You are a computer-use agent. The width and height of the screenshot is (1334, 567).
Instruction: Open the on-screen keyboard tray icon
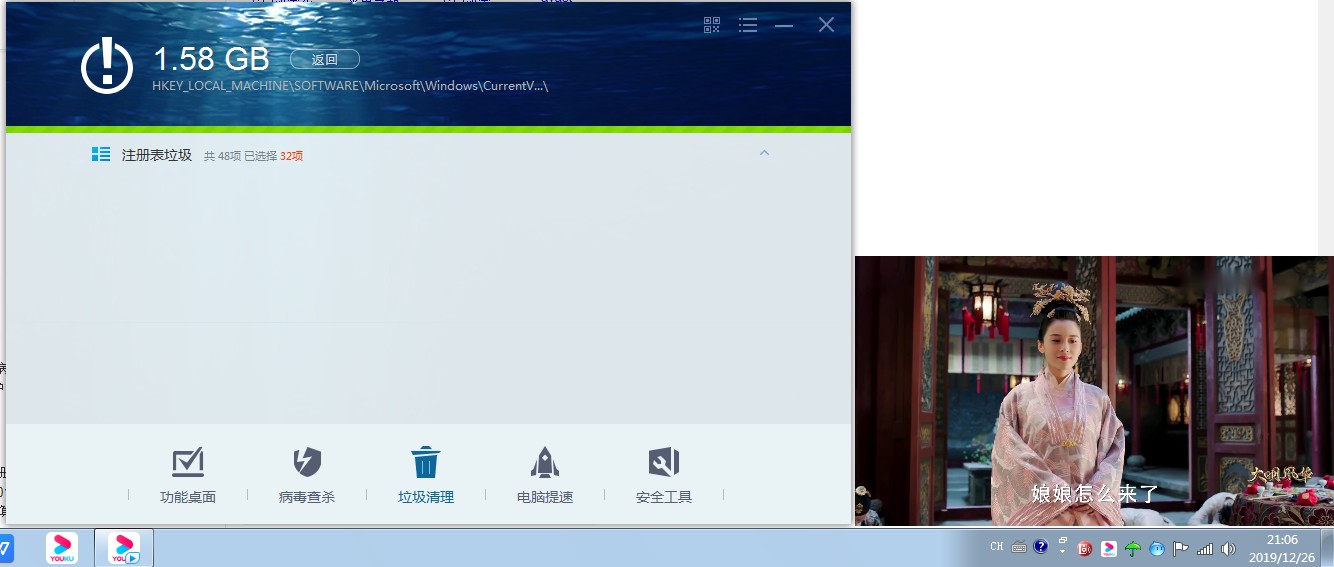(1019, 547)
